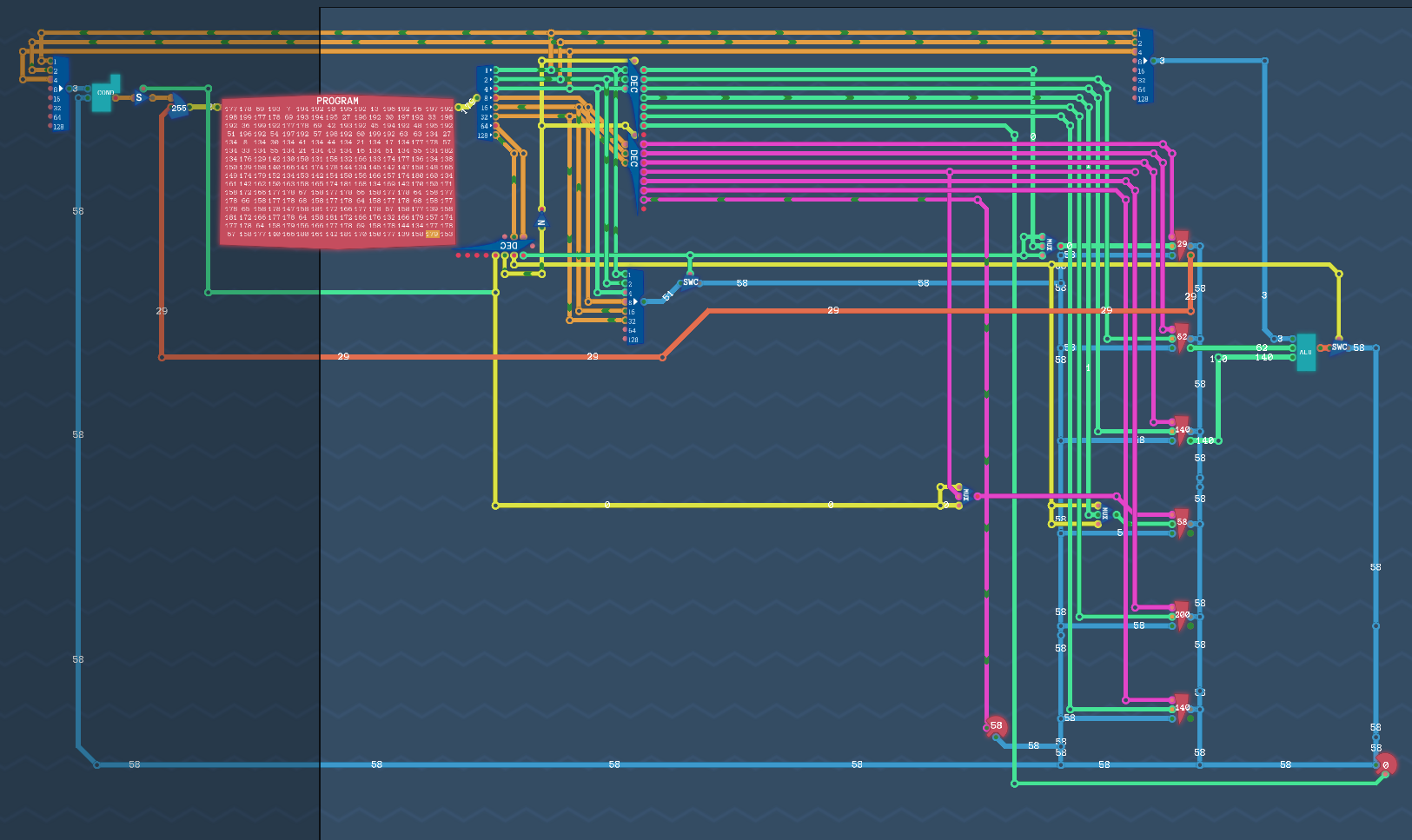Select the byte splitter at top-right corner
Screen dimensions: 1412x840
pyautogui.click(x=1145, y=66)
